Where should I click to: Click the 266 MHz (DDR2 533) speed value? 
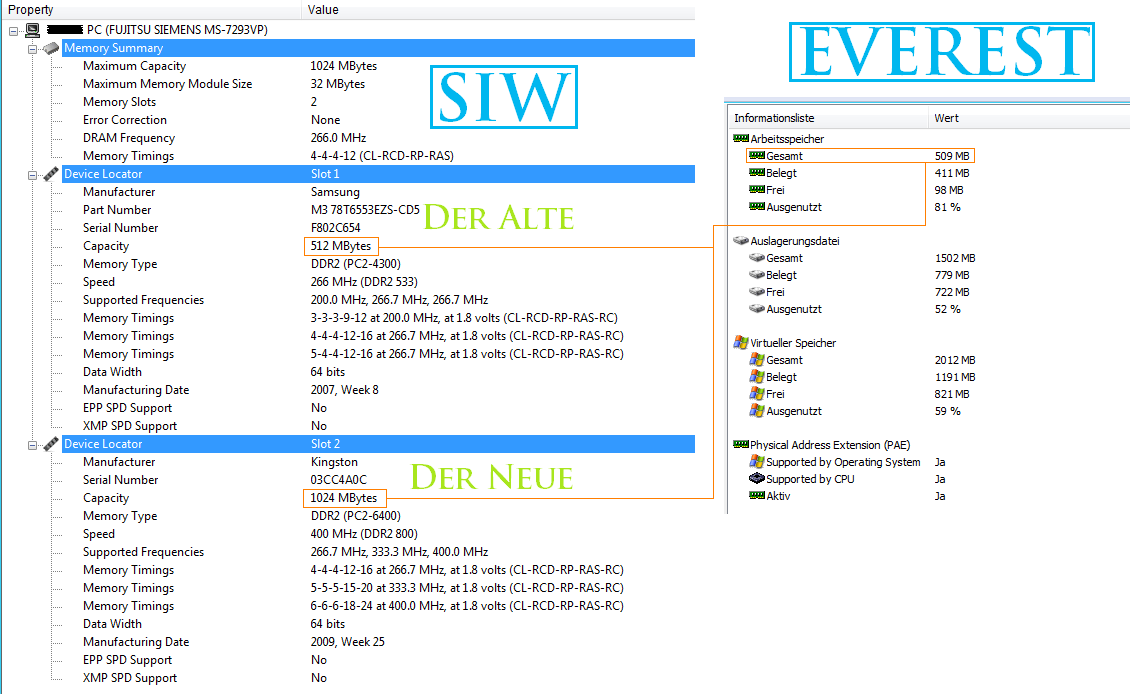pyautogui.click(x=364, y=283)
